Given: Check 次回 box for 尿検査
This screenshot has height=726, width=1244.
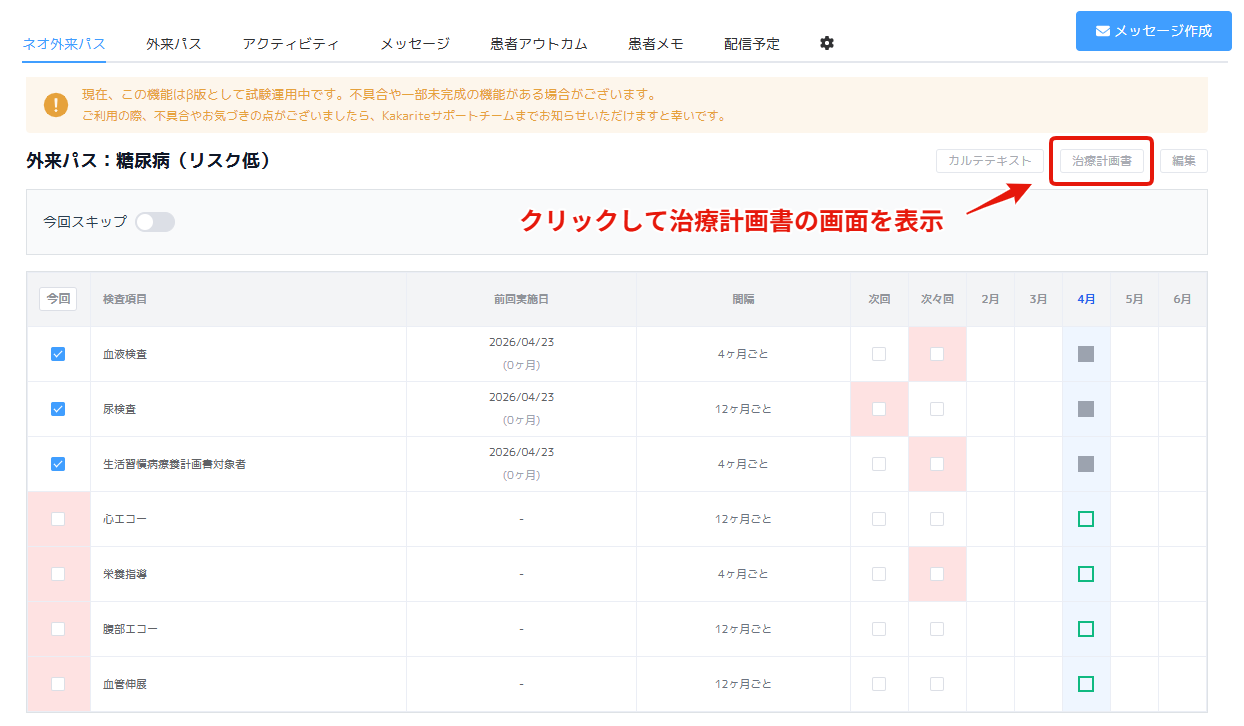Looking at the screenshot, I should click(879, 409).
